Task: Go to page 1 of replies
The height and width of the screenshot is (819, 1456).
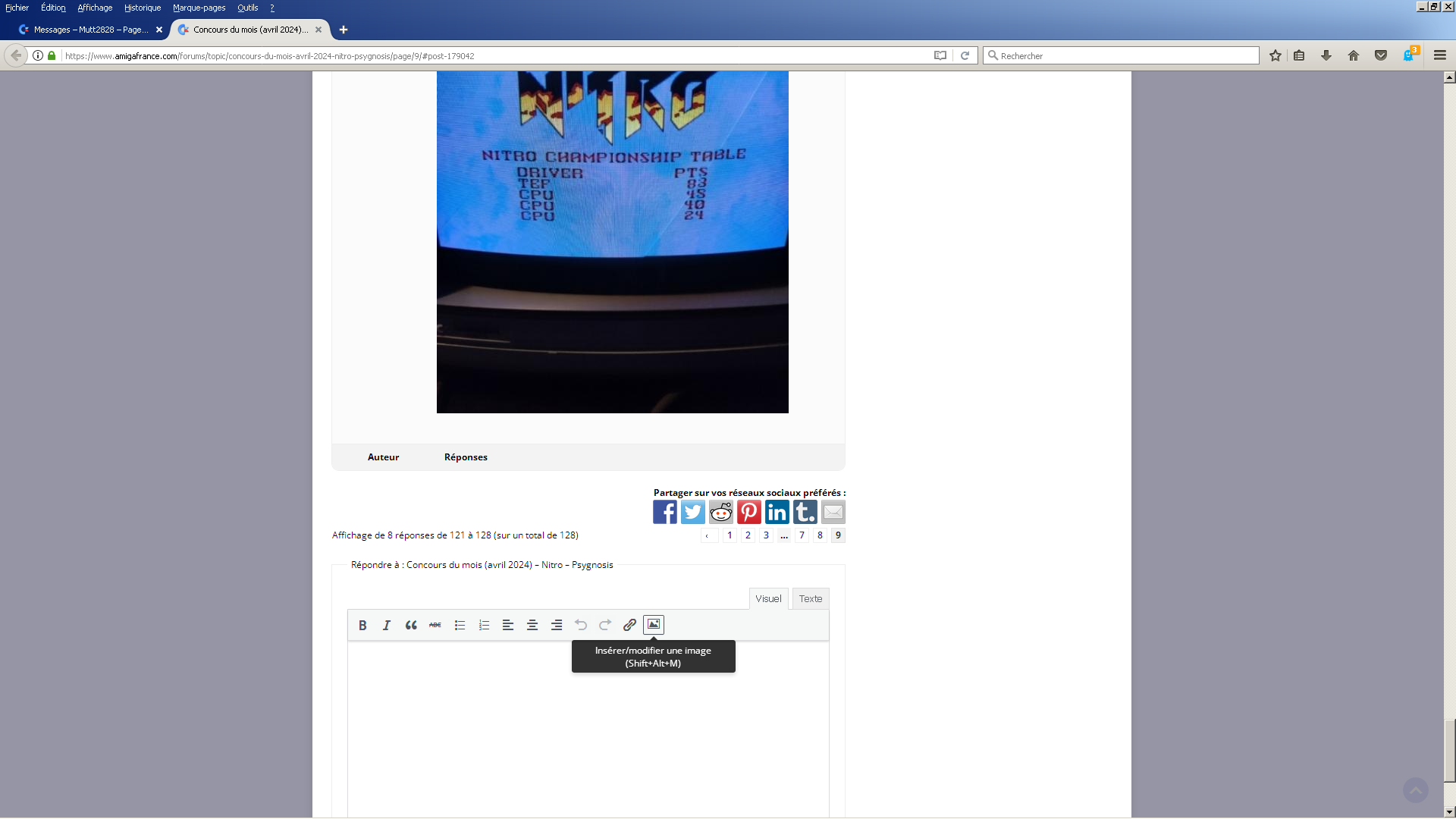Action: coord(730,535)
